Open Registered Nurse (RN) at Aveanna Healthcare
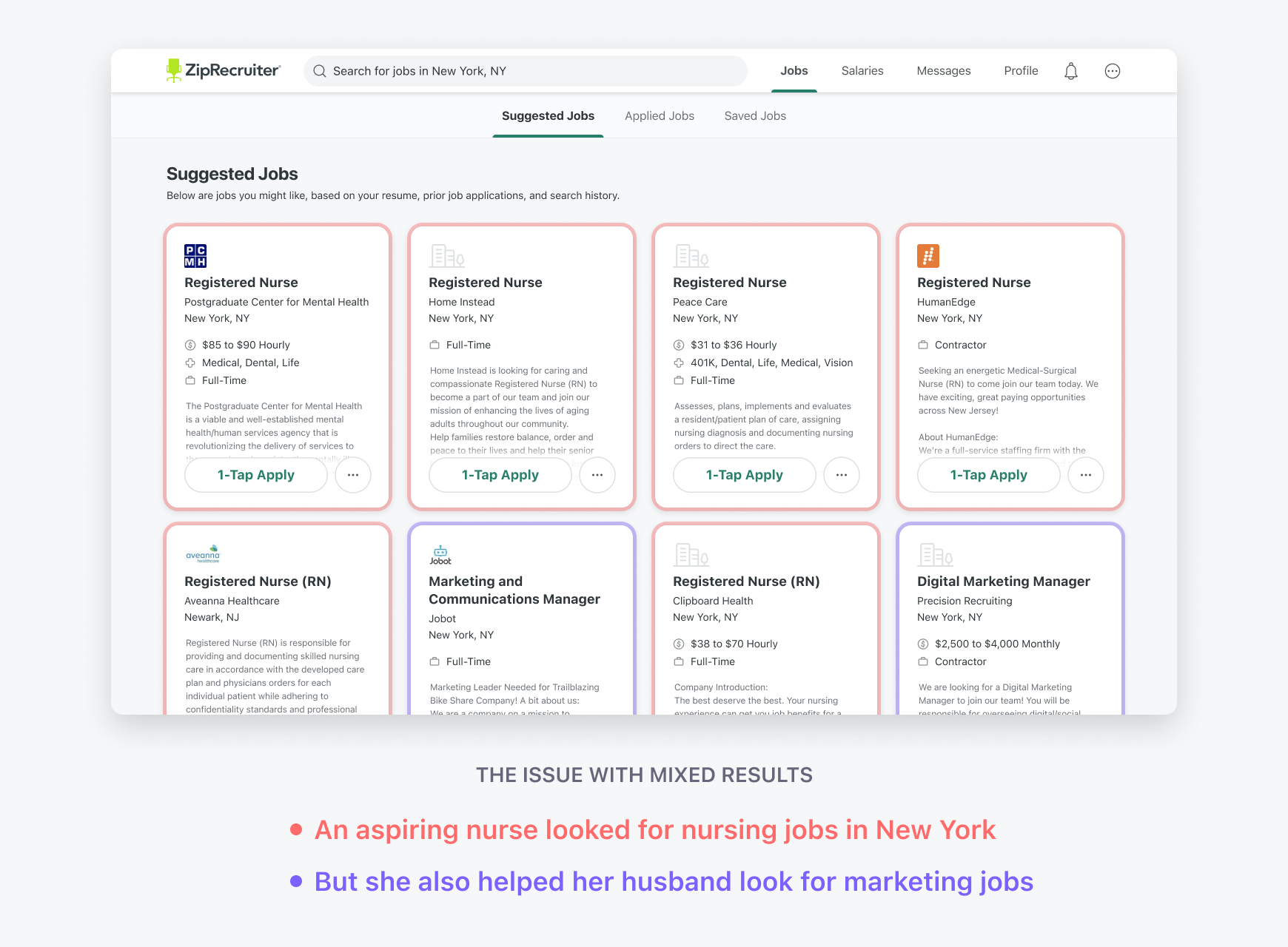1288x947 pixels. click(x=258, y=582)
